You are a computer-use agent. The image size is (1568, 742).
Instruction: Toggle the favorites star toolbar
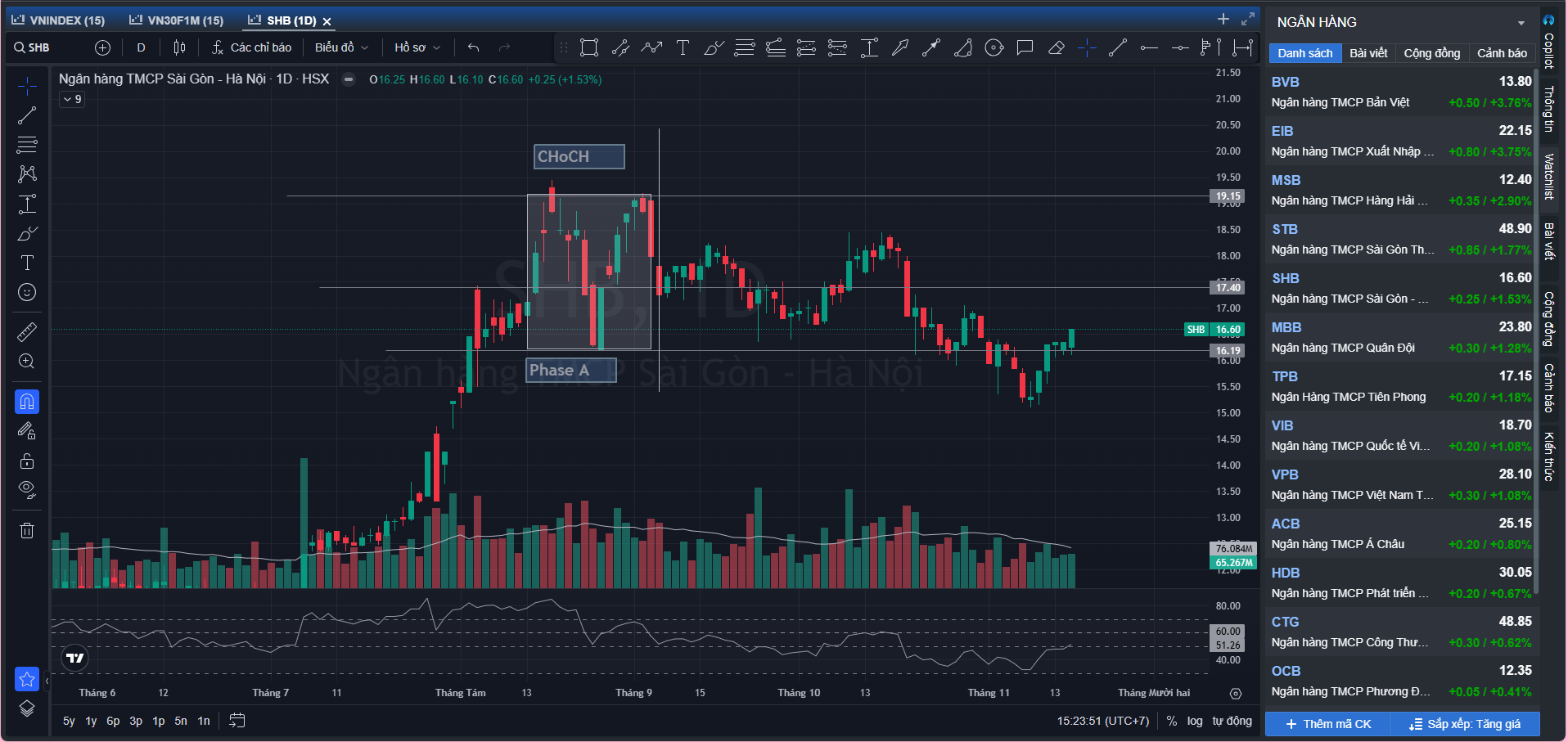27,679
